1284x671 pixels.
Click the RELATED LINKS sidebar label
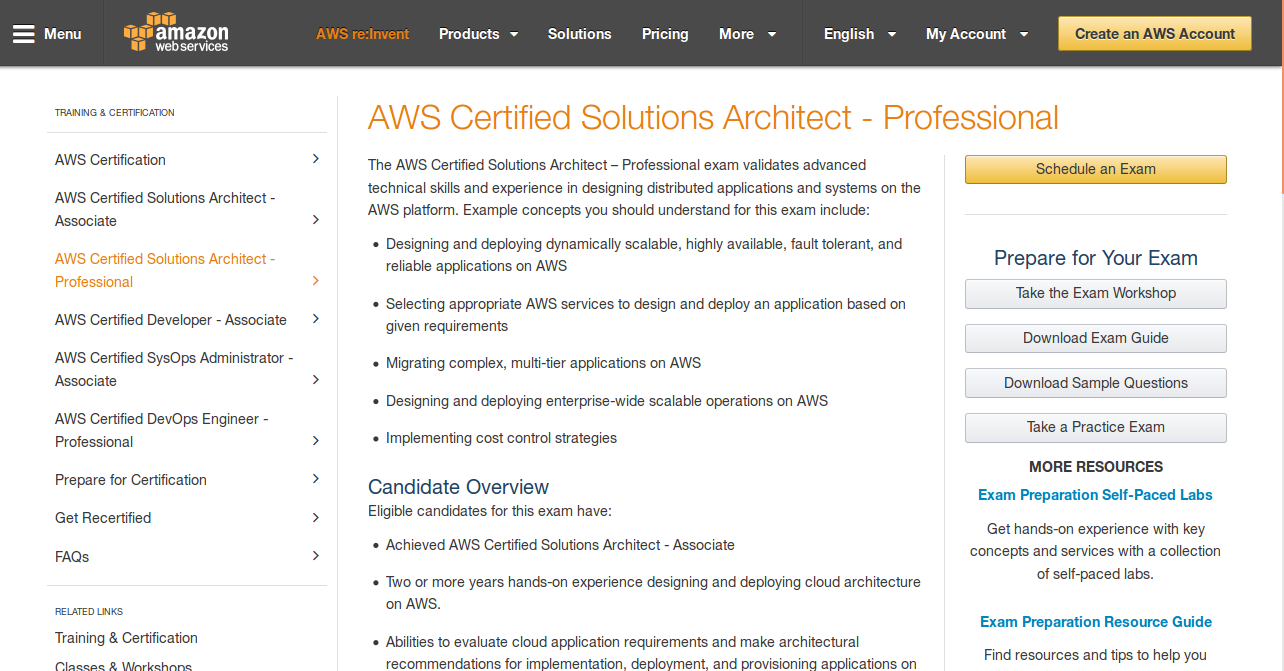89,611
